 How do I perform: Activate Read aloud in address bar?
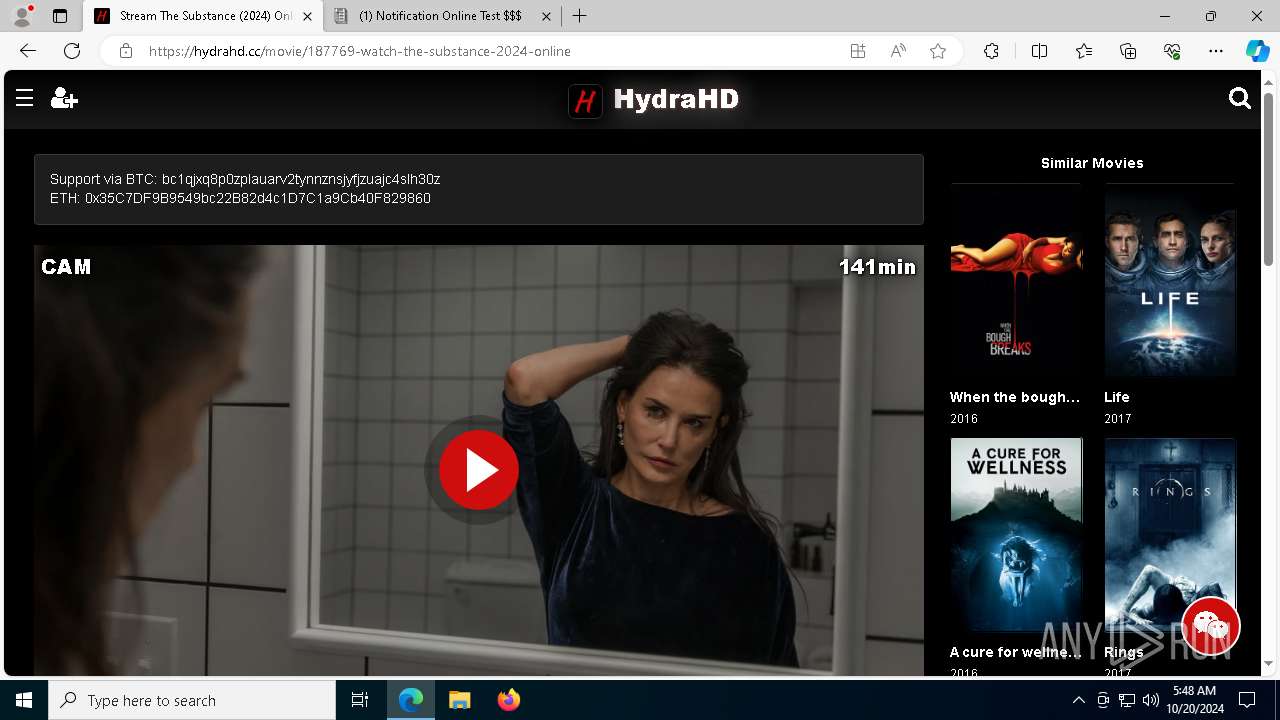click(x=898, y=51)
